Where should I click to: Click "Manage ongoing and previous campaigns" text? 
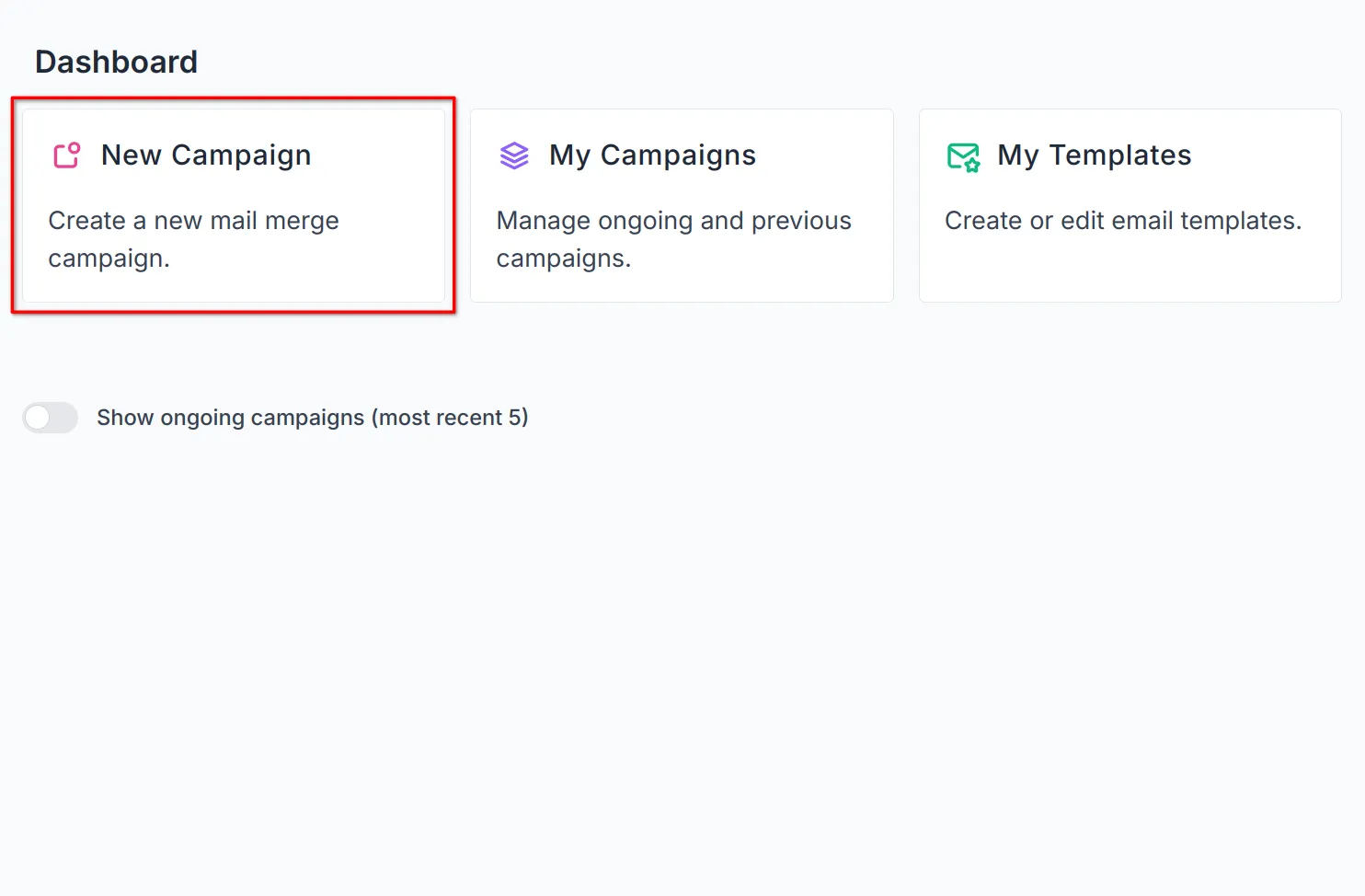[673, 239]
